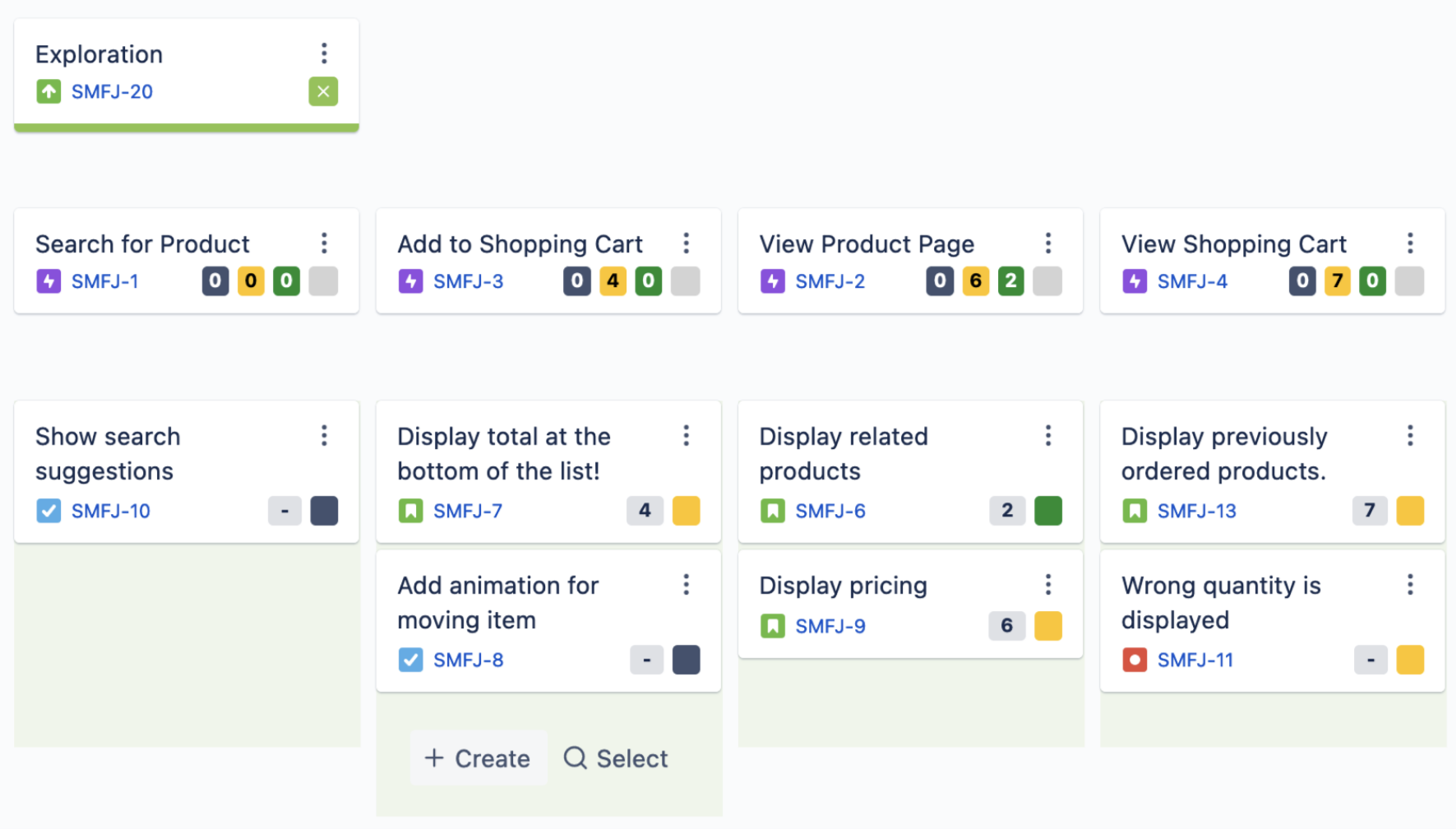Open the Display pricing card options menu
Image resolution: width=1456 pixels, height=829 pixels.
pyautogui.click(x=1048, y=585)
